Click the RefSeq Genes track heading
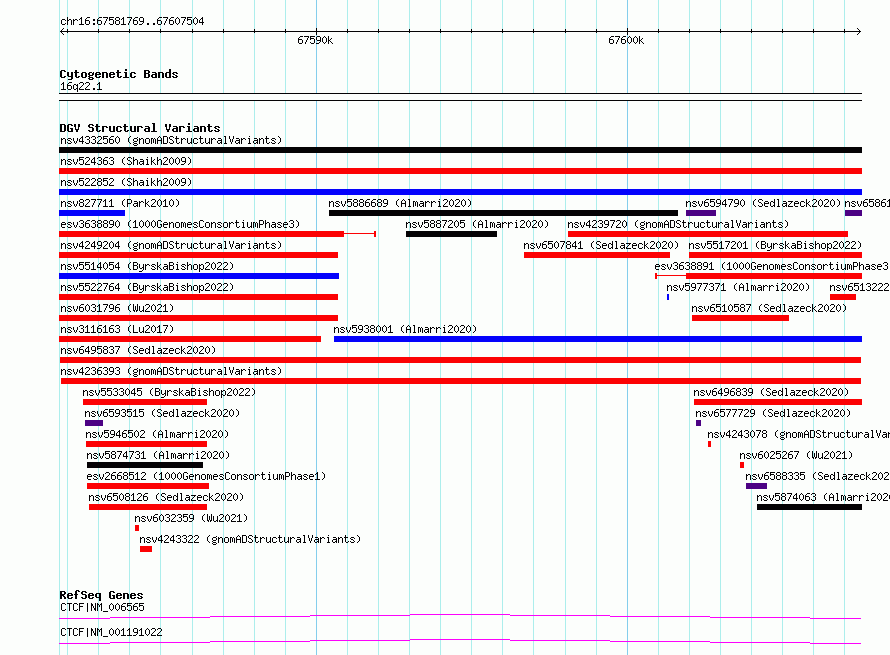Image resolution: width=890 pixels, height=655 pixels. pos(102,595)
